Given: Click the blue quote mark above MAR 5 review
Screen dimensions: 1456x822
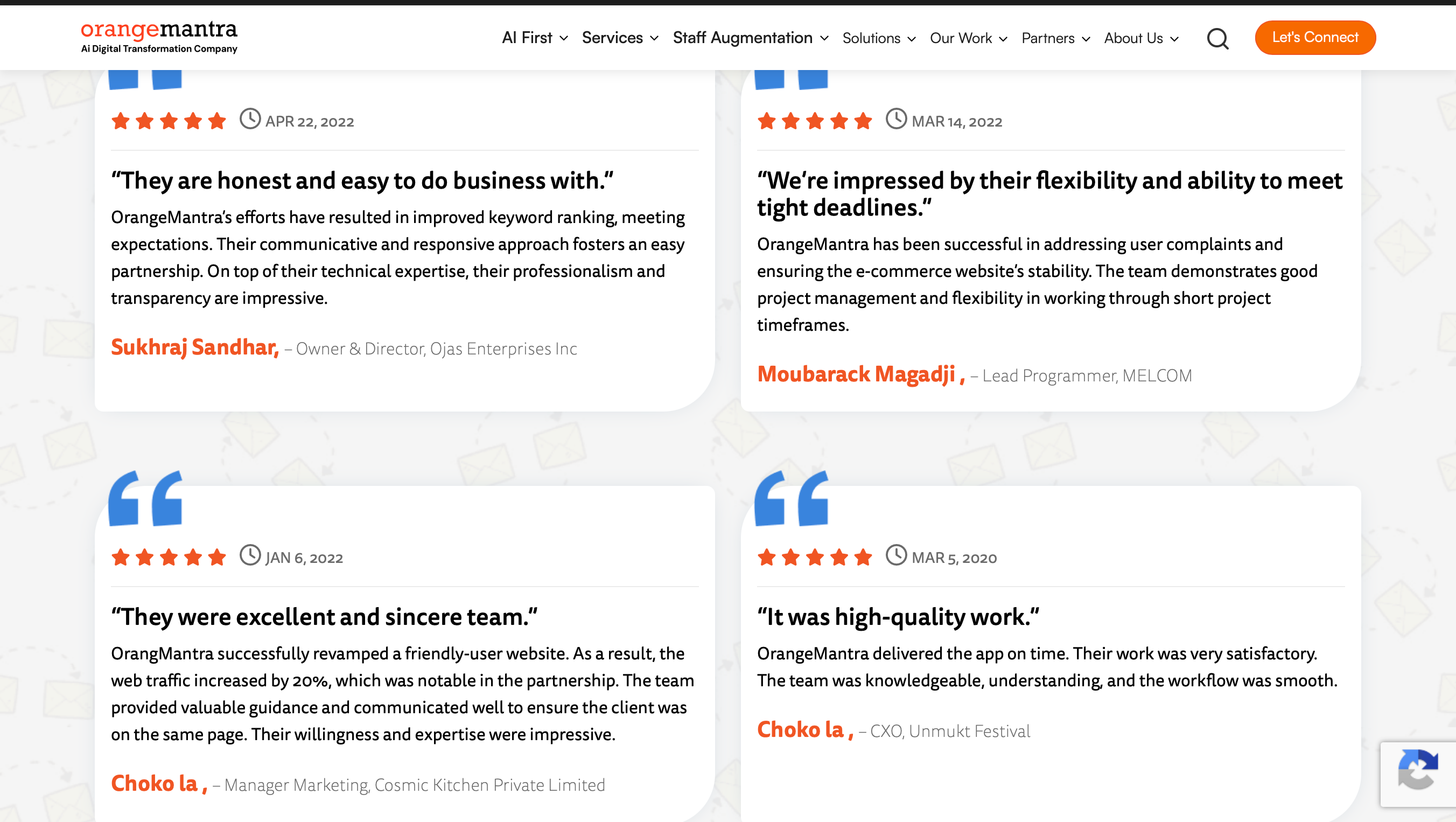Looking at the screenshot, I should [792, 498].
